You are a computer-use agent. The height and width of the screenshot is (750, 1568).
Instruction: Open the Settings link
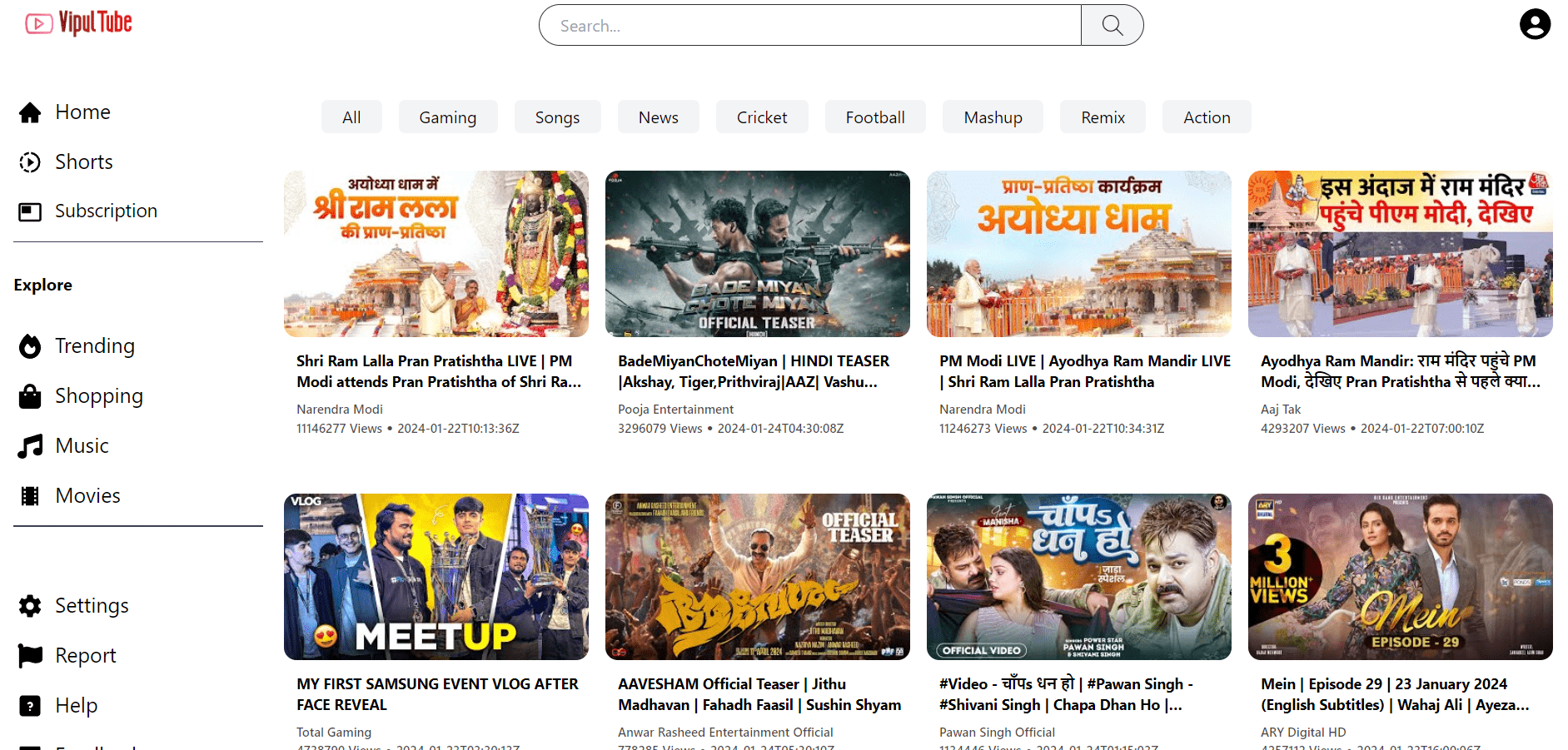(92, 606)
